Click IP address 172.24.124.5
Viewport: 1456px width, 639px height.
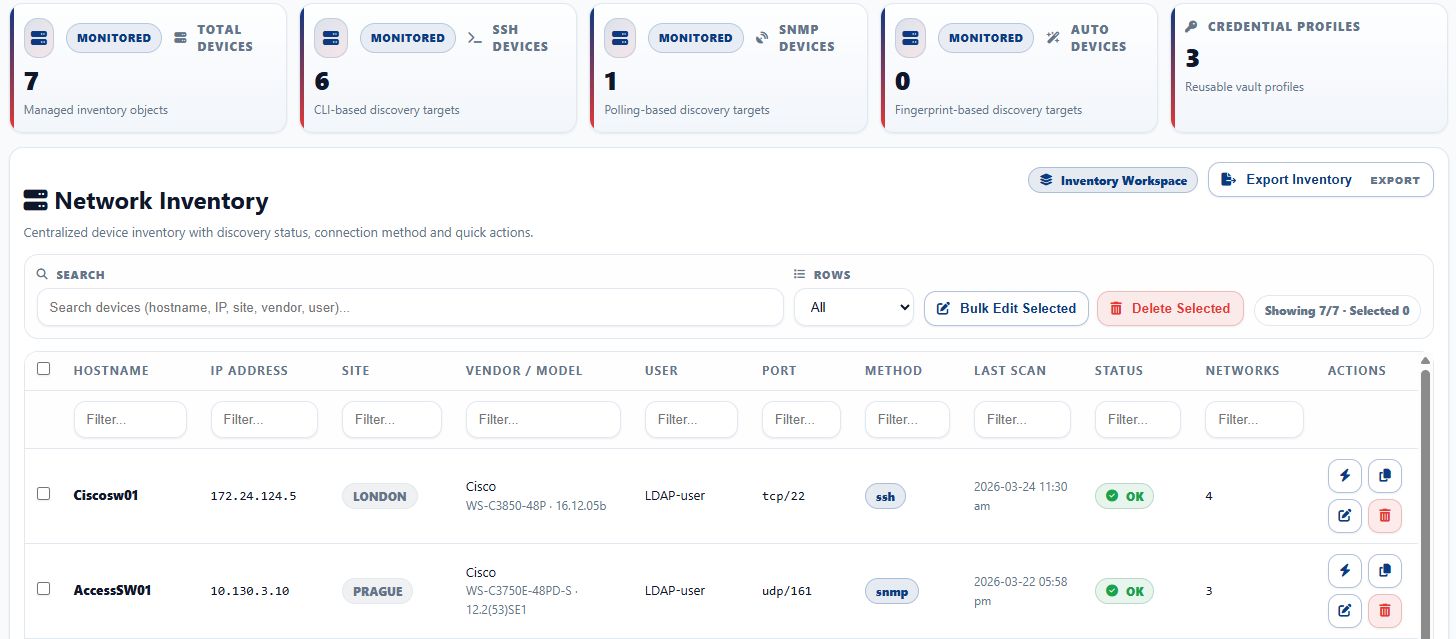click(x=253, y=496)
